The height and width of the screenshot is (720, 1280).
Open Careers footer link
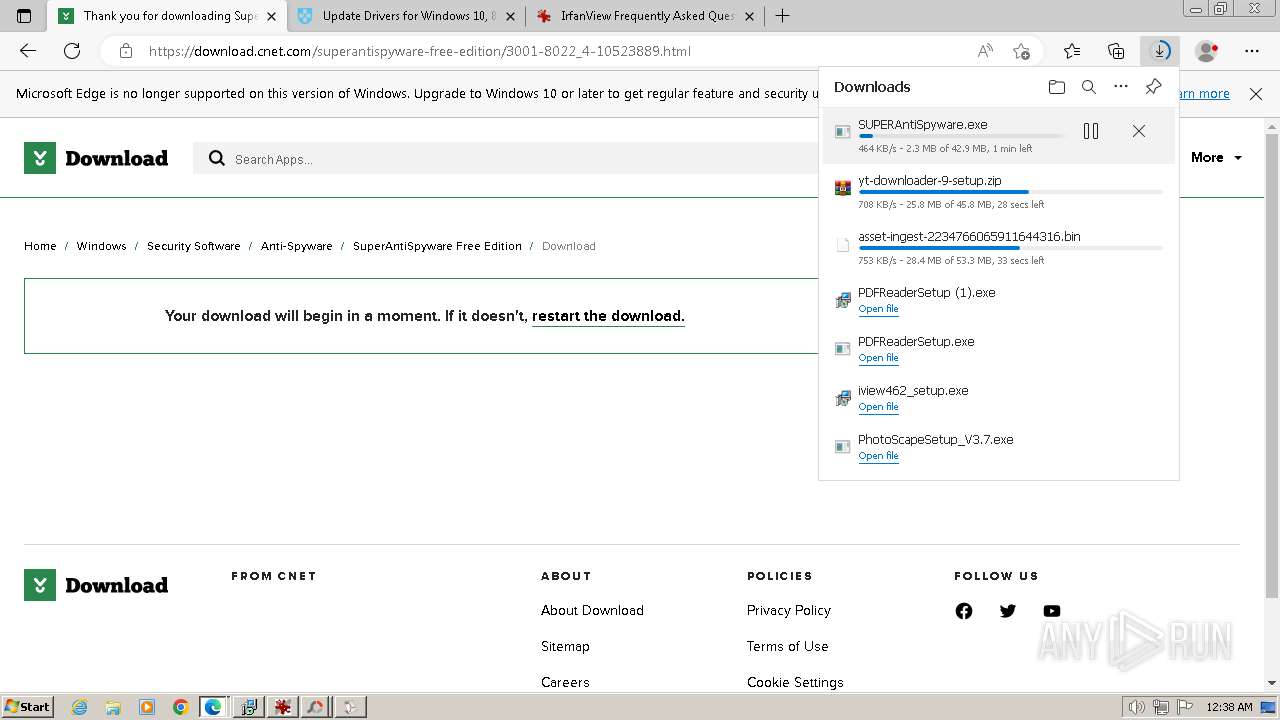coord(565,682)
